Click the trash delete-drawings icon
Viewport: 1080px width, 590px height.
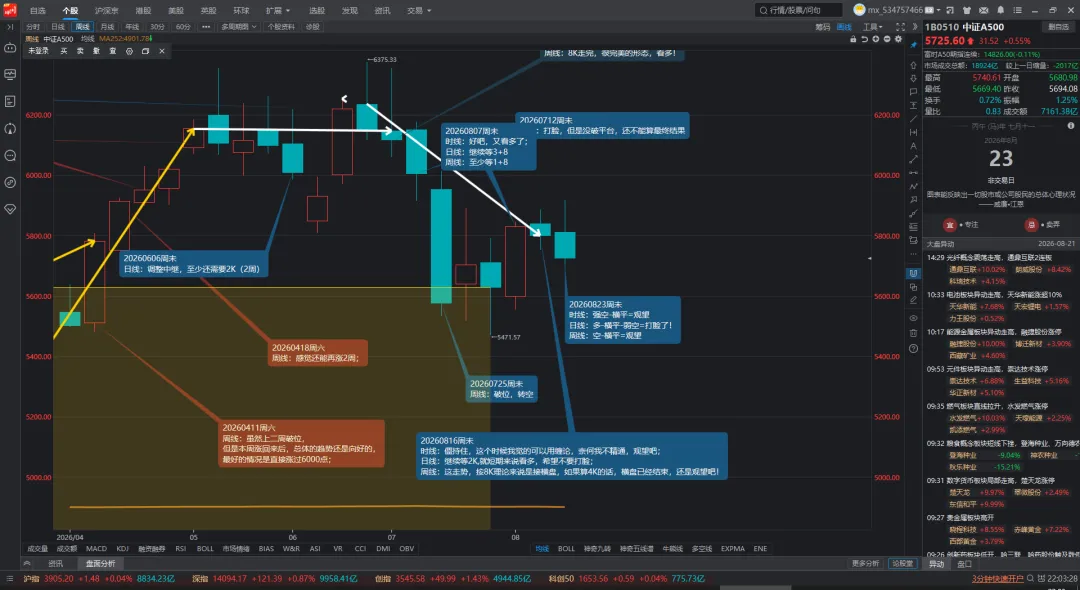pos(913,333)
